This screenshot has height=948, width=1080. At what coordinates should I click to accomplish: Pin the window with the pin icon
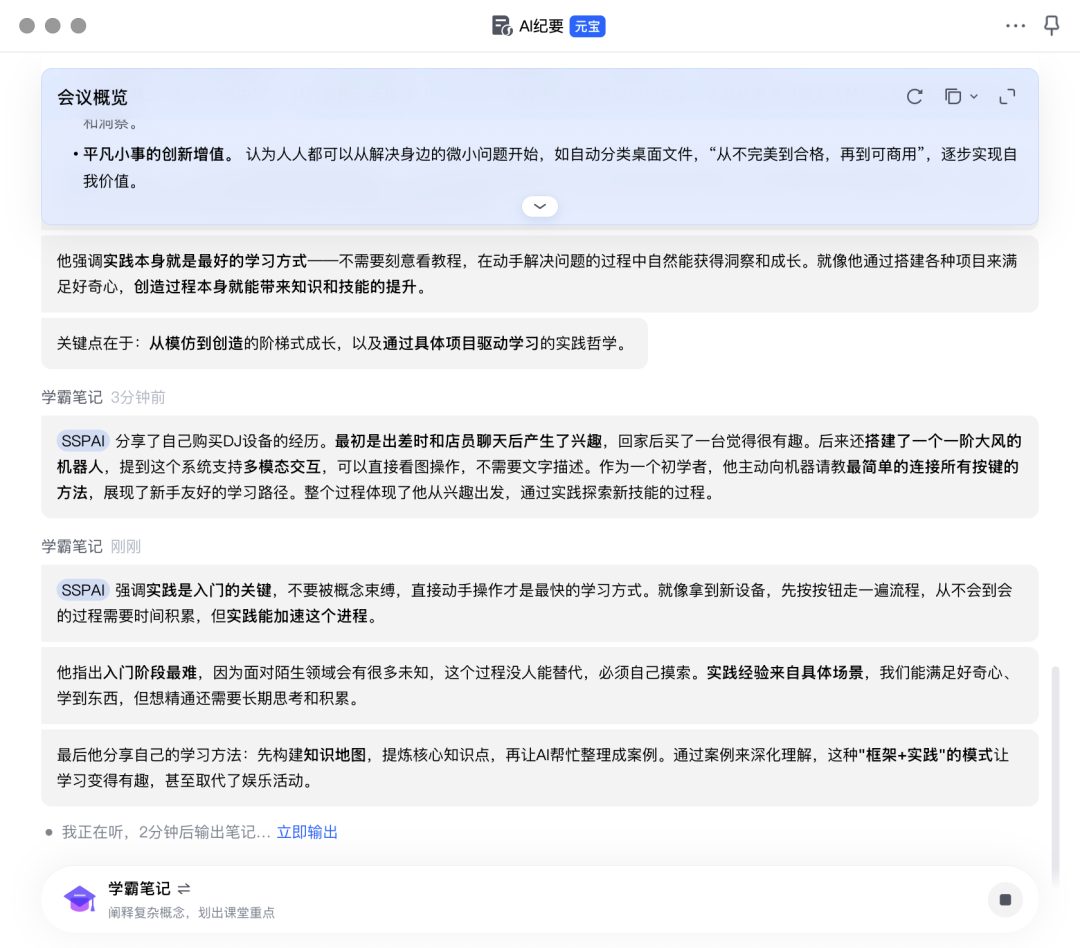click(x=1052, y=25)
